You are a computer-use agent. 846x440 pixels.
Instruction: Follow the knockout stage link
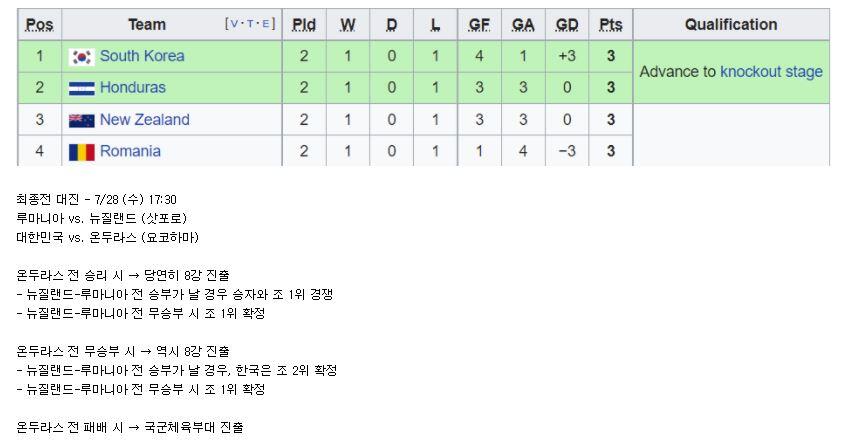(771, 72)
